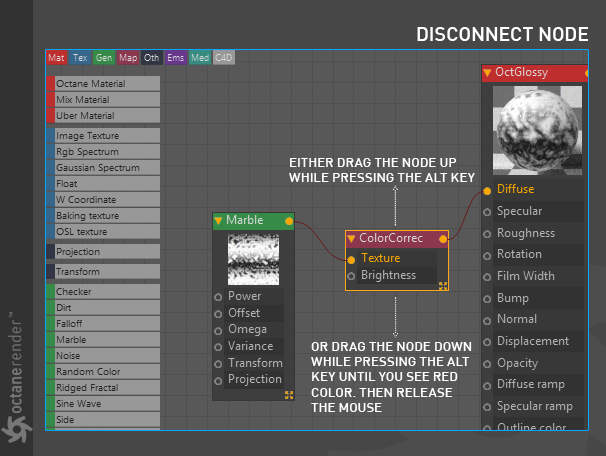Screen dimensions: 606x456
Task: Click the Marble Projection input port
Action: 218,381
